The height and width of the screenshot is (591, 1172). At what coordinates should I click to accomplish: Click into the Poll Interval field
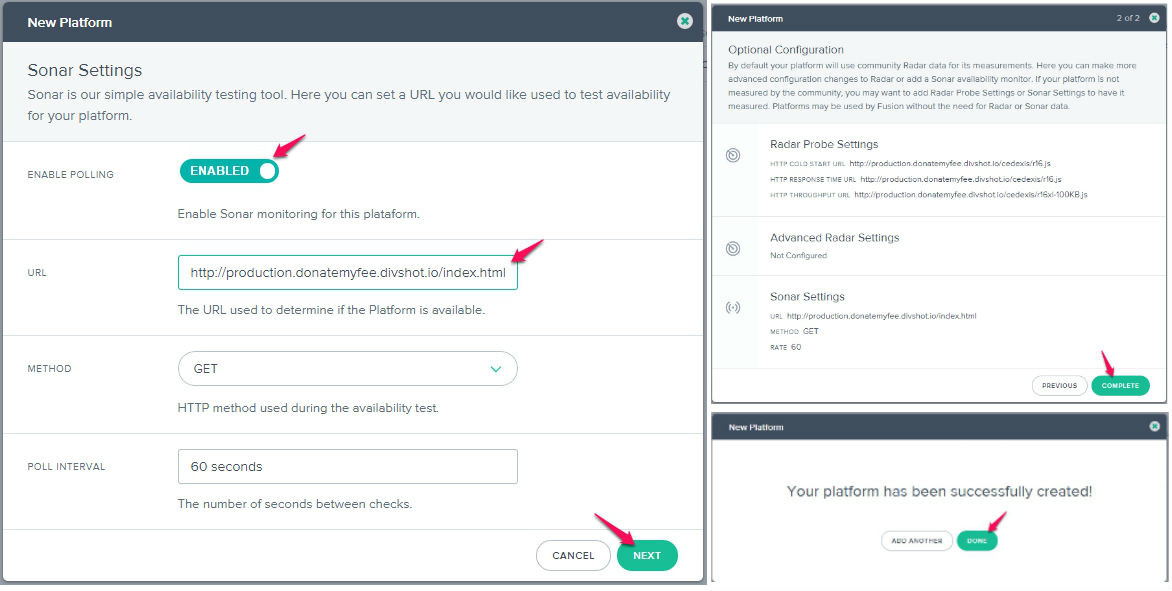[x=347, y=467]
